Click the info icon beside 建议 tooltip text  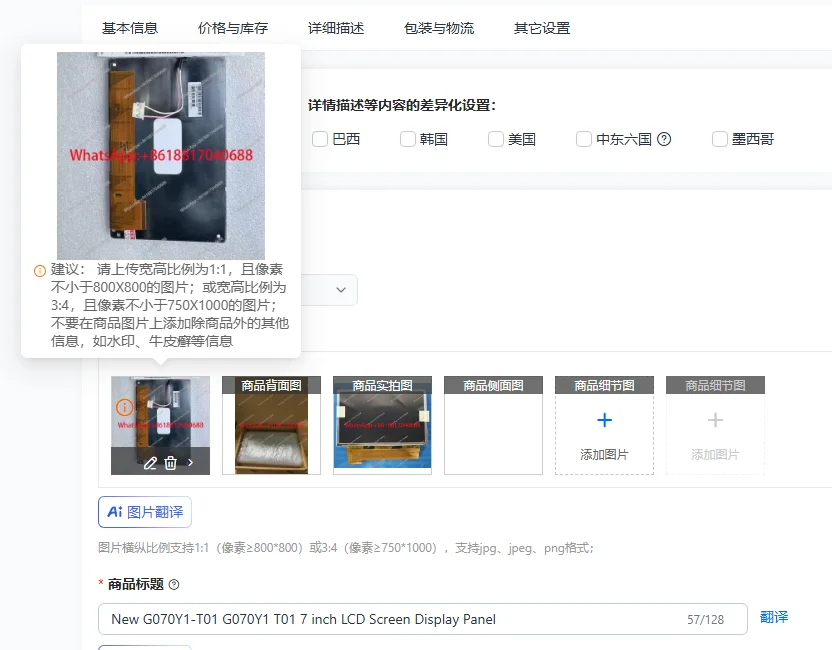40,271
